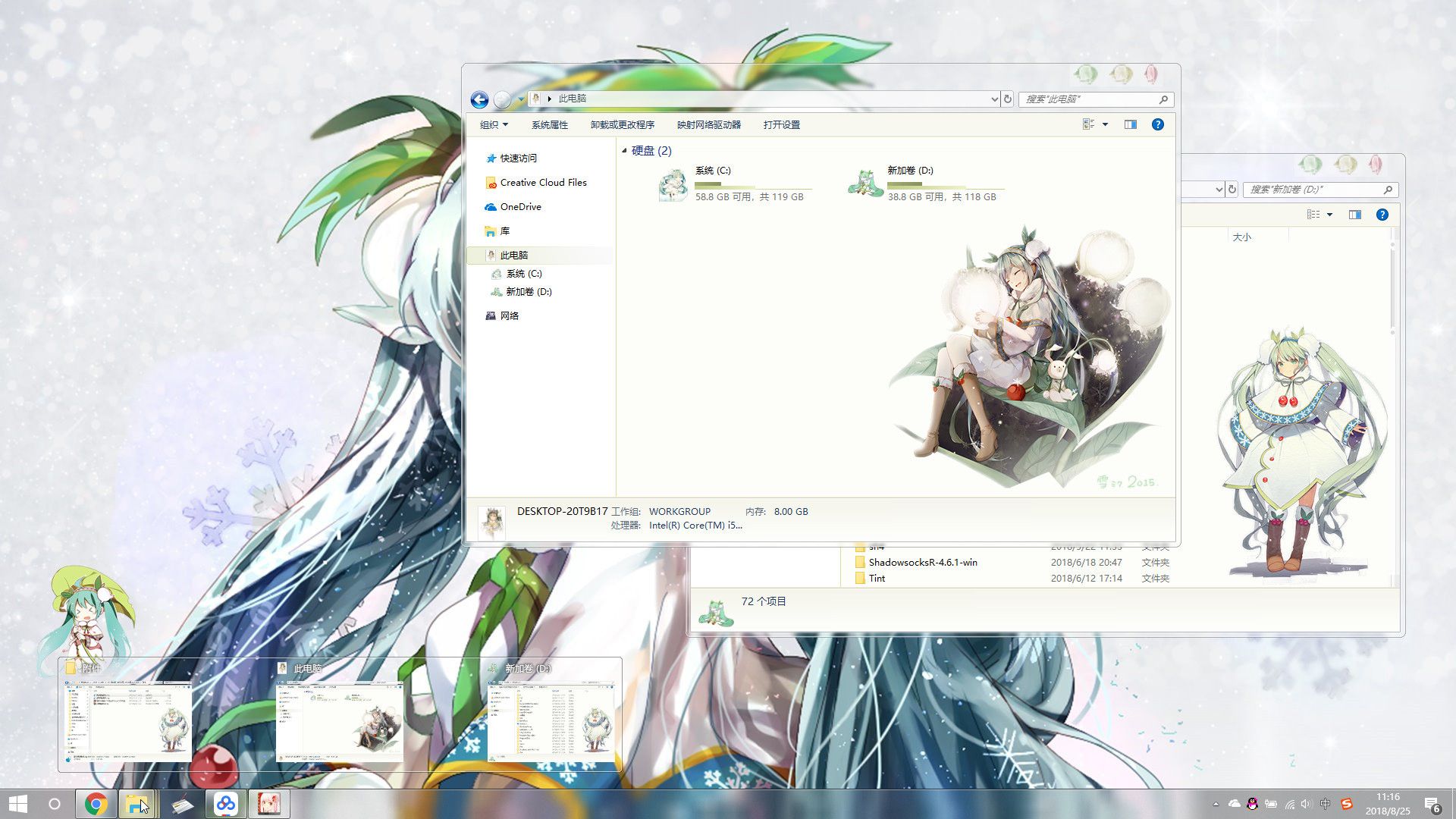Select 网络 in navigation pane

tap(501, 315)
